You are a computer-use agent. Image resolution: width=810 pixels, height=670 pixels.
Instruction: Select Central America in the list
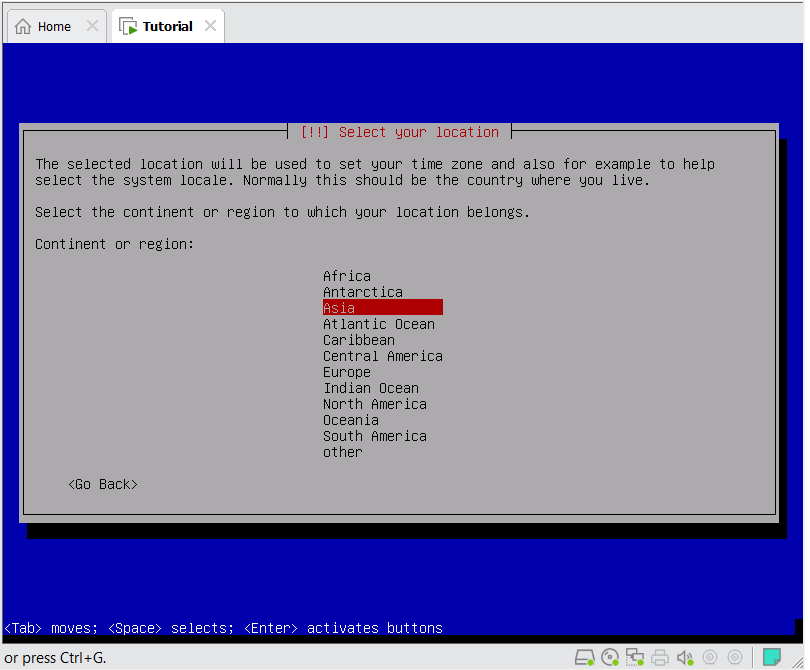(383, 356)
